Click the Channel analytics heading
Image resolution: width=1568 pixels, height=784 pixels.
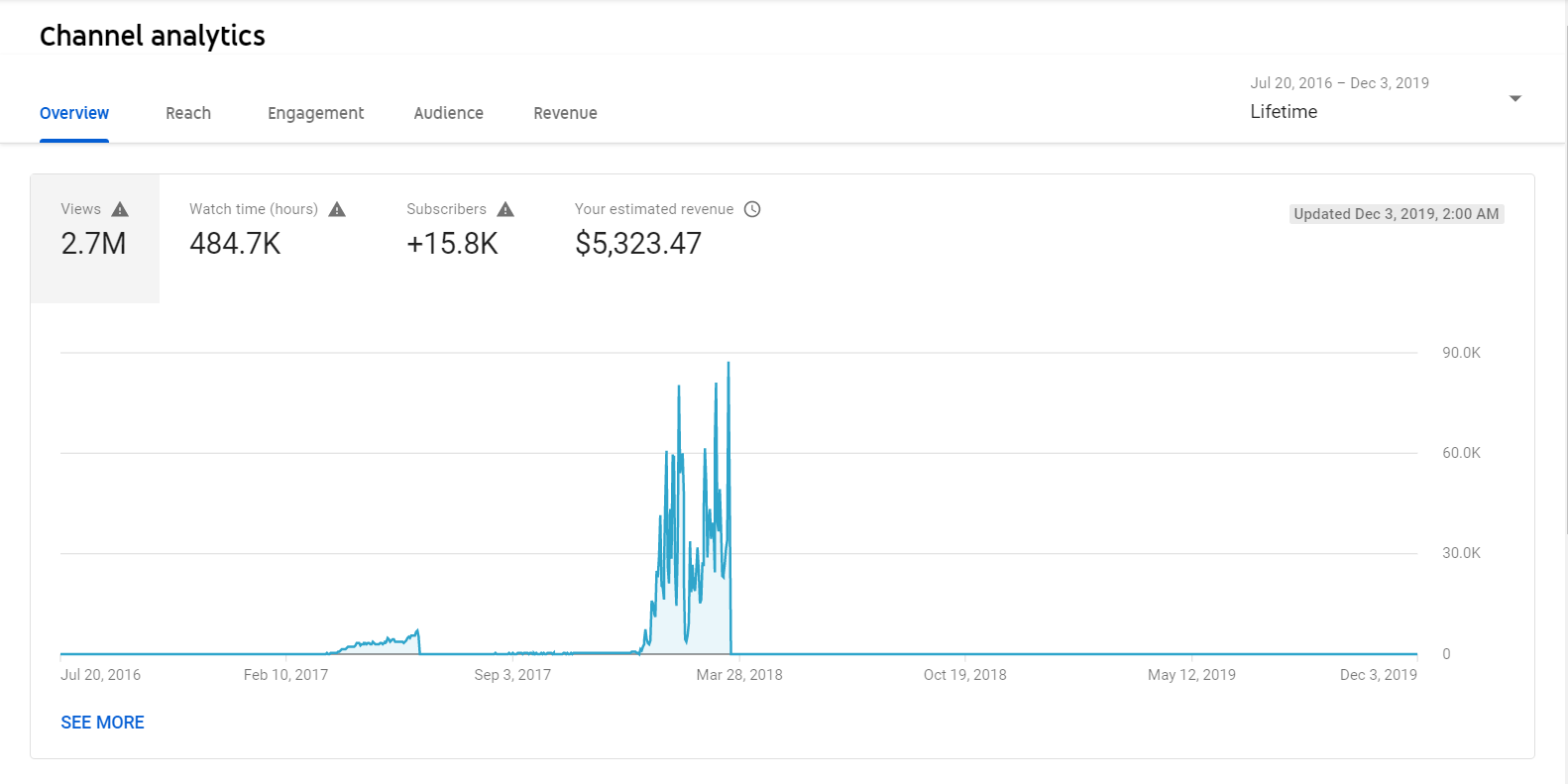coord(153,36)
